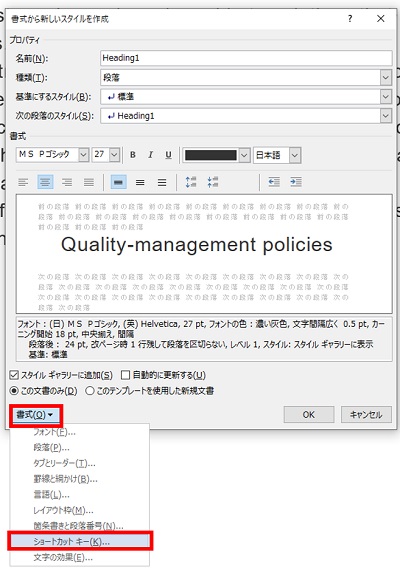The height and width of the screenshot is (578, 400).
Task: Choose ショートカット キー menu item
Action: point(80,542)
